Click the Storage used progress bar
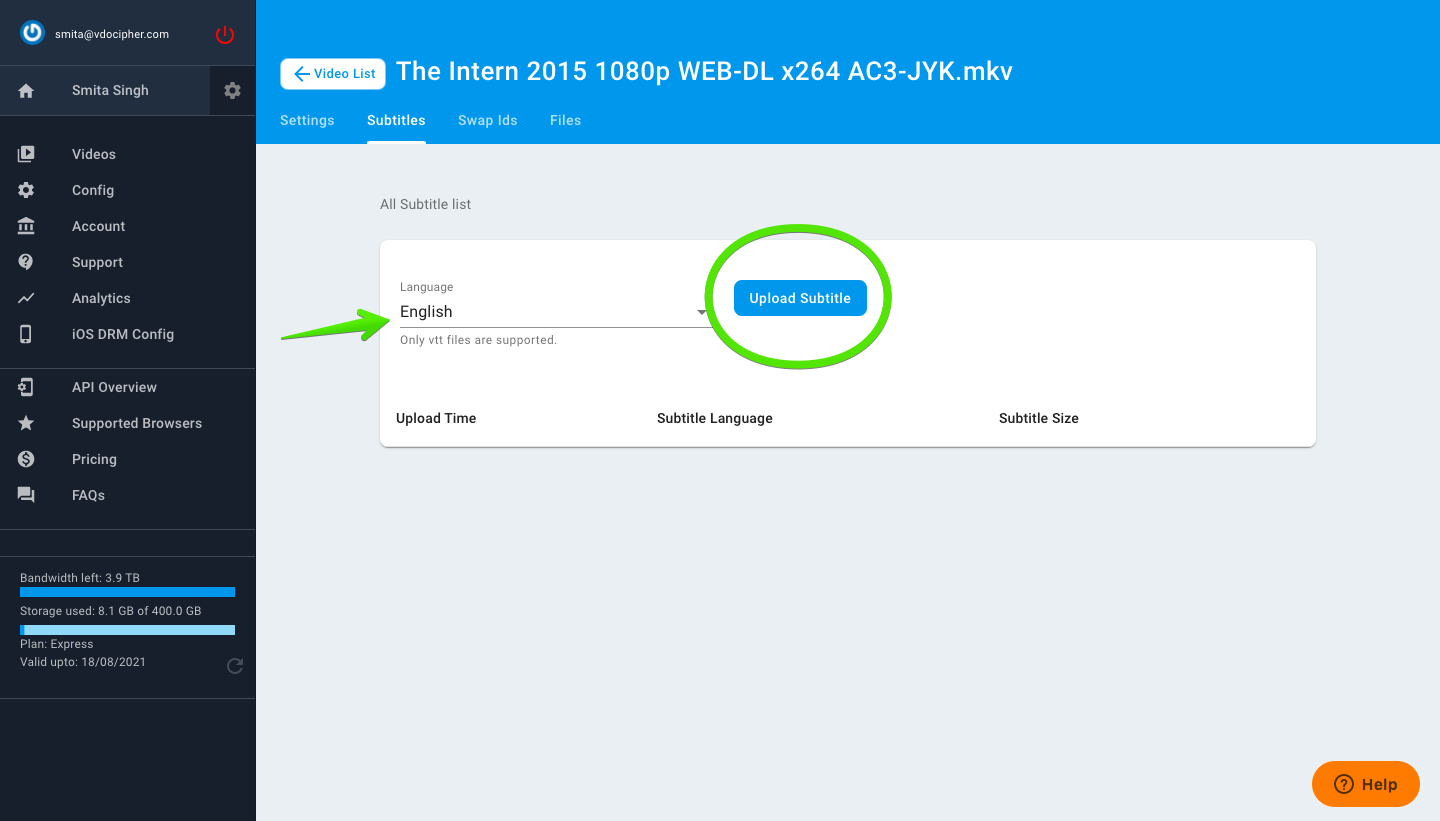 click(x=127, y=630)
